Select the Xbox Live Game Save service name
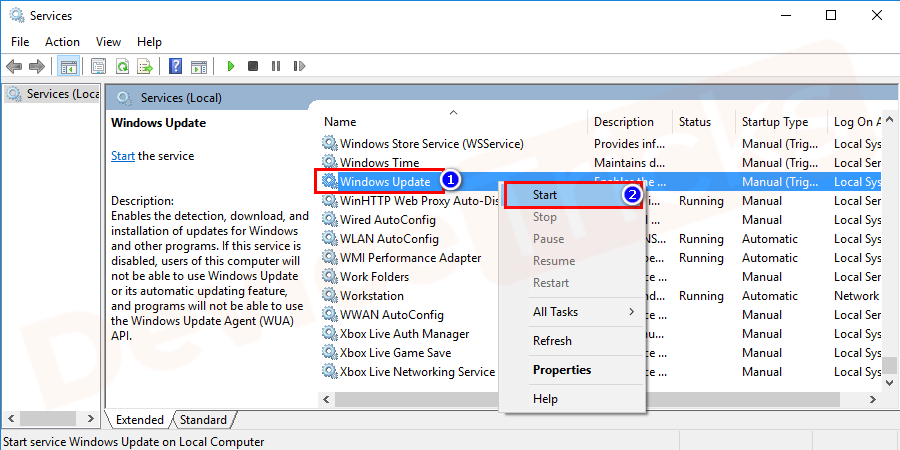Screen dimensions: 900x450 click(395, 352)
